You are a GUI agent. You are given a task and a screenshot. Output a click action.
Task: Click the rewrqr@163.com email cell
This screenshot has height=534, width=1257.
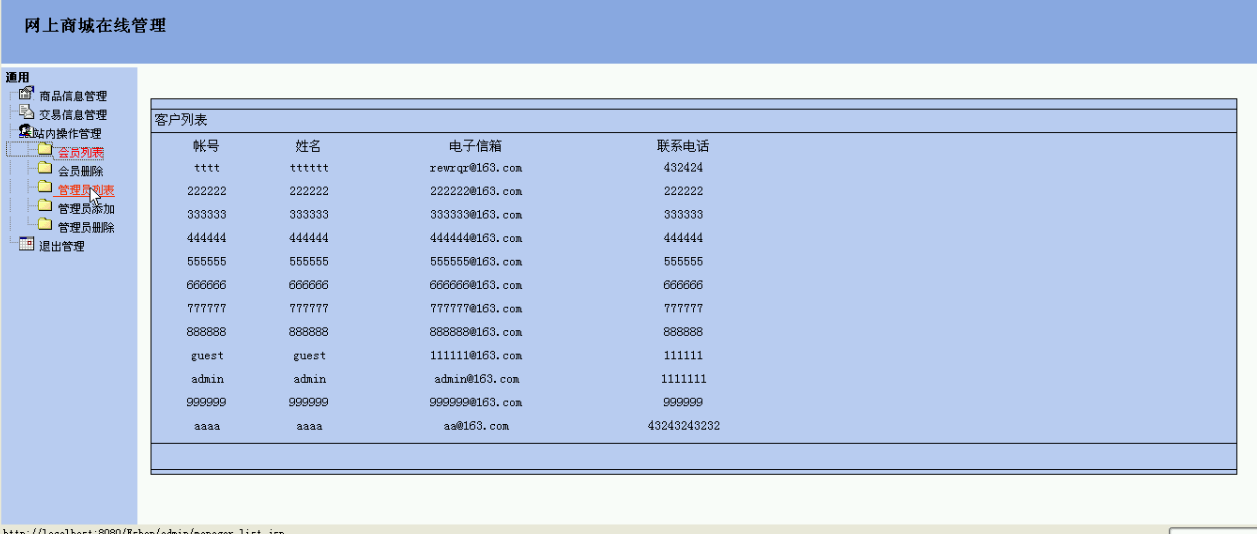tap(476, 168)
